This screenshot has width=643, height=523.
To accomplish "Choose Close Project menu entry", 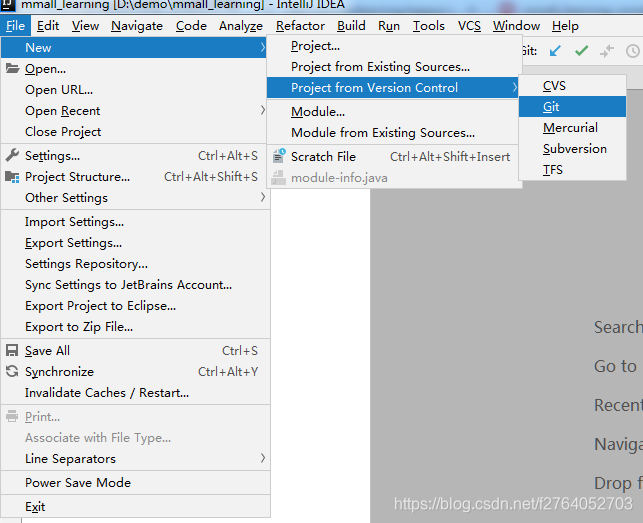I will tap(135, 131).
